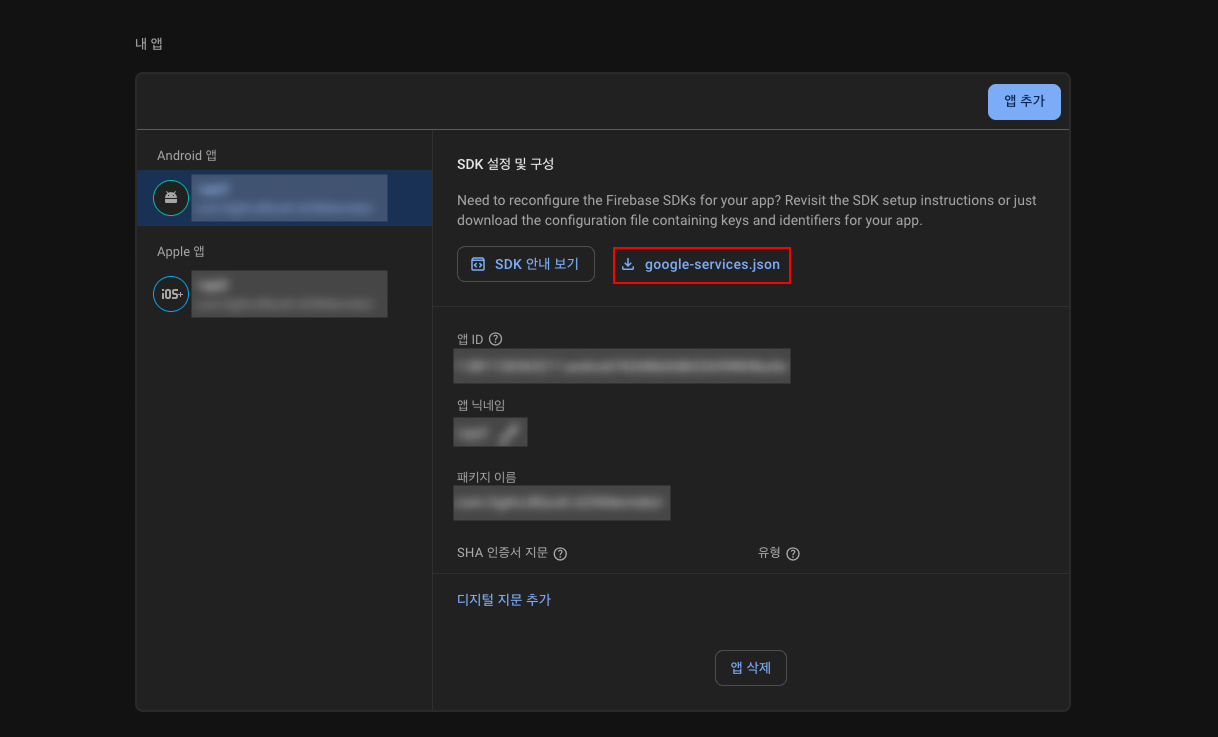Screen dimensions: 1218x737
Task: Select the Android app icon
Action: coord(170,197)
